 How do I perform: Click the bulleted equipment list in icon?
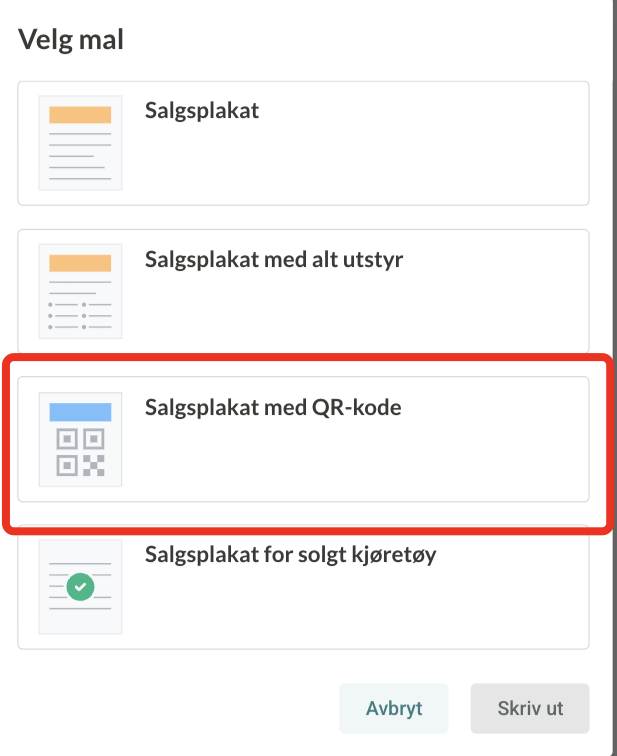tap(80, 314)
